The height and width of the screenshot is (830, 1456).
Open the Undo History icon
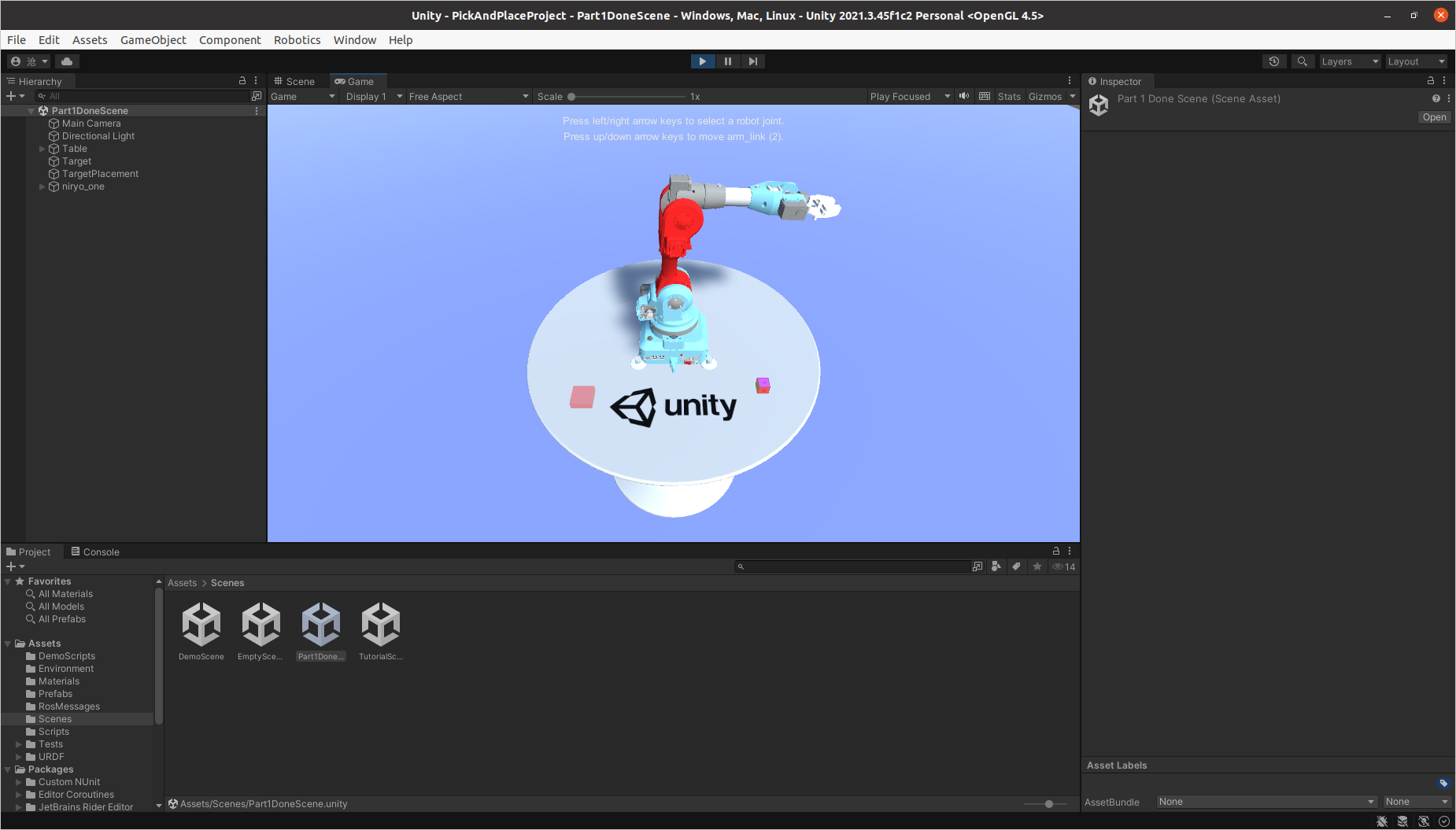(x=1274, y=61)
